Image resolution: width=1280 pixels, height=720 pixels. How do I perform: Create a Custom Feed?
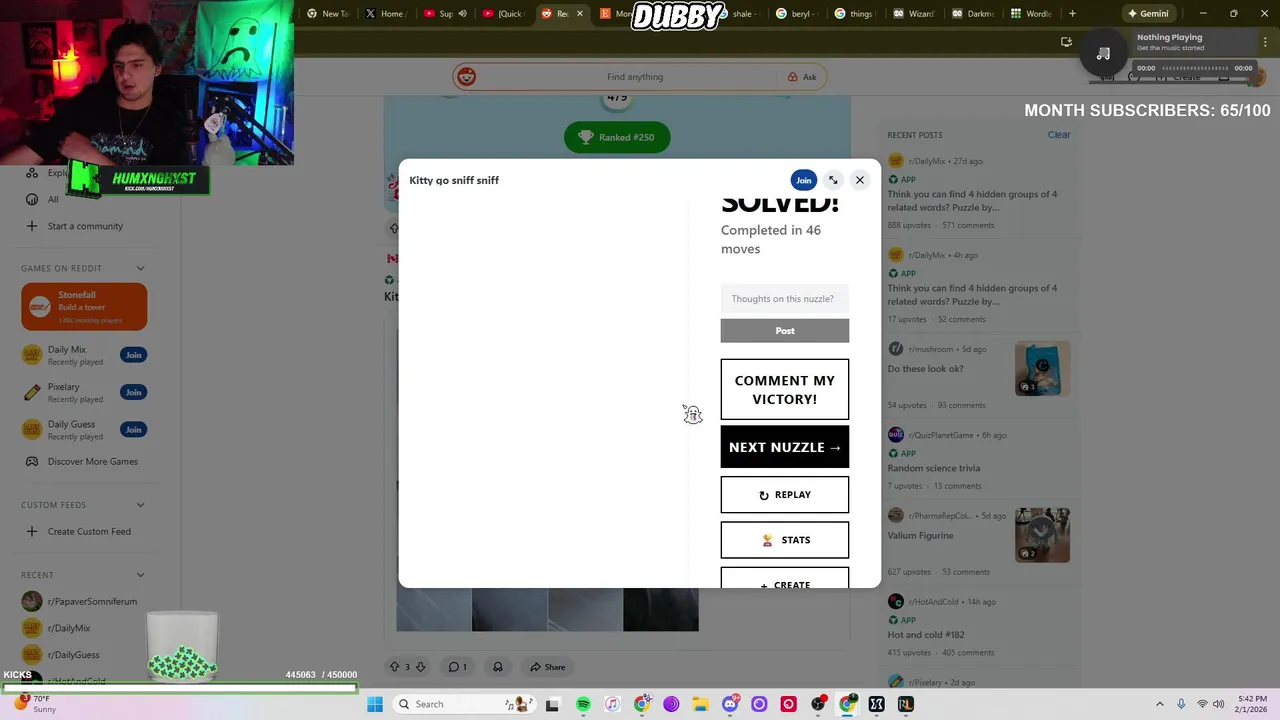coord(78,532)
